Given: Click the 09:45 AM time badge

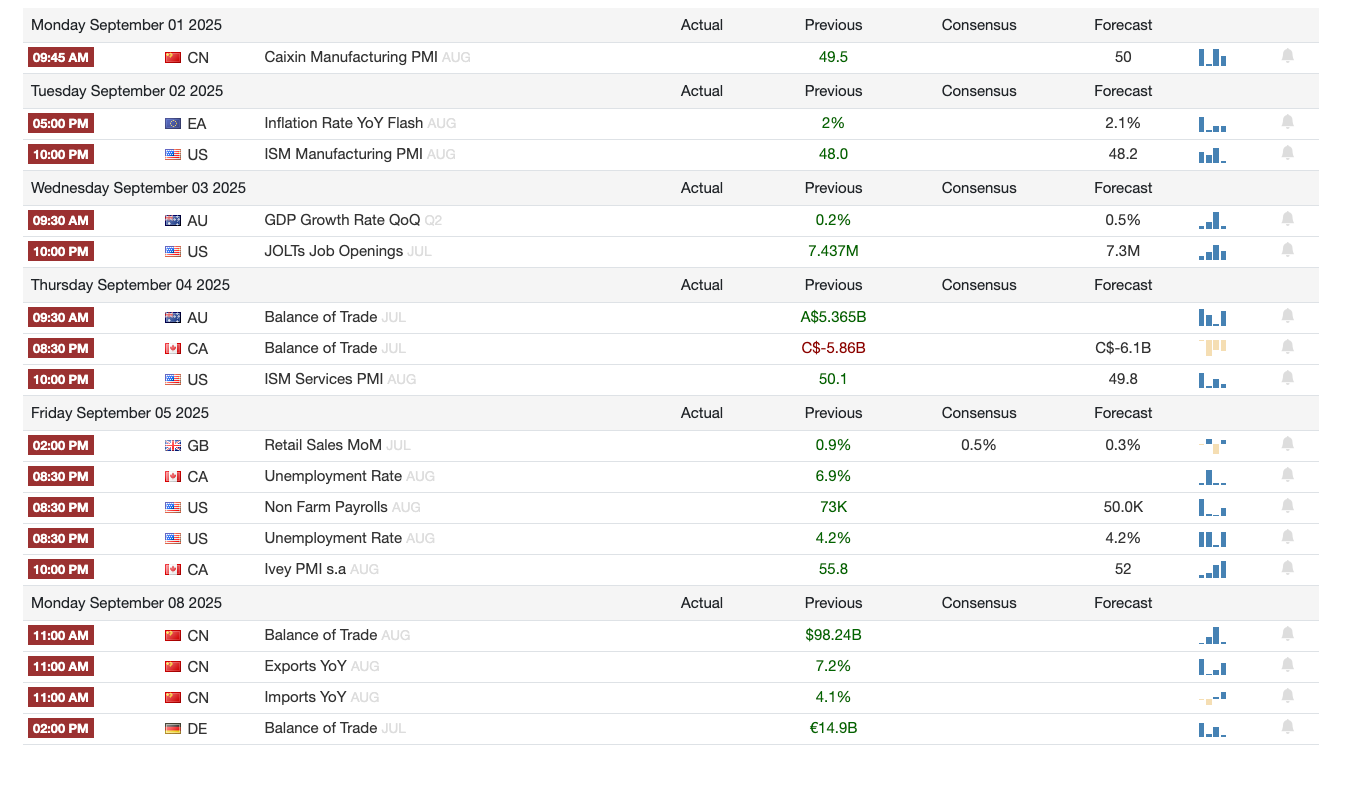Looking at the screenshot, I should (x=62, y=58).
